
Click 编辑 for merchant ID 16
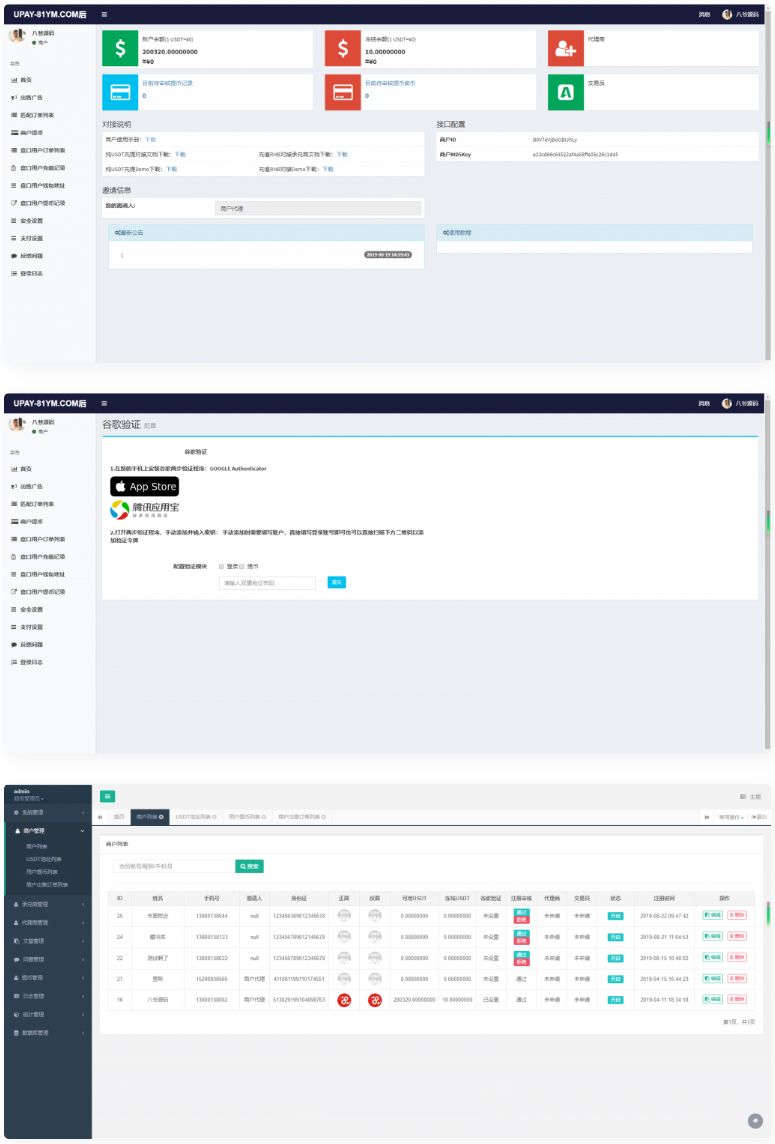(x=712, y=999)
